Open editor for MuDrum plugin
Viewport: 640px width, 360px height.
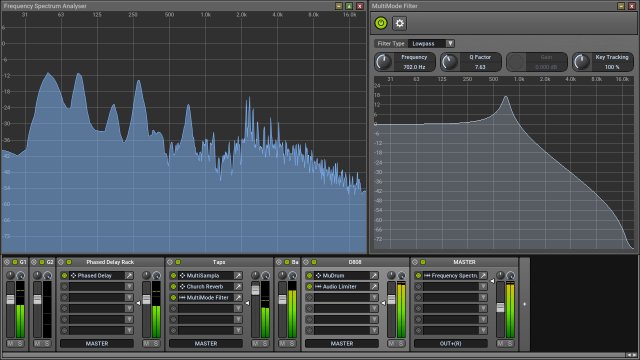point(374,276)
